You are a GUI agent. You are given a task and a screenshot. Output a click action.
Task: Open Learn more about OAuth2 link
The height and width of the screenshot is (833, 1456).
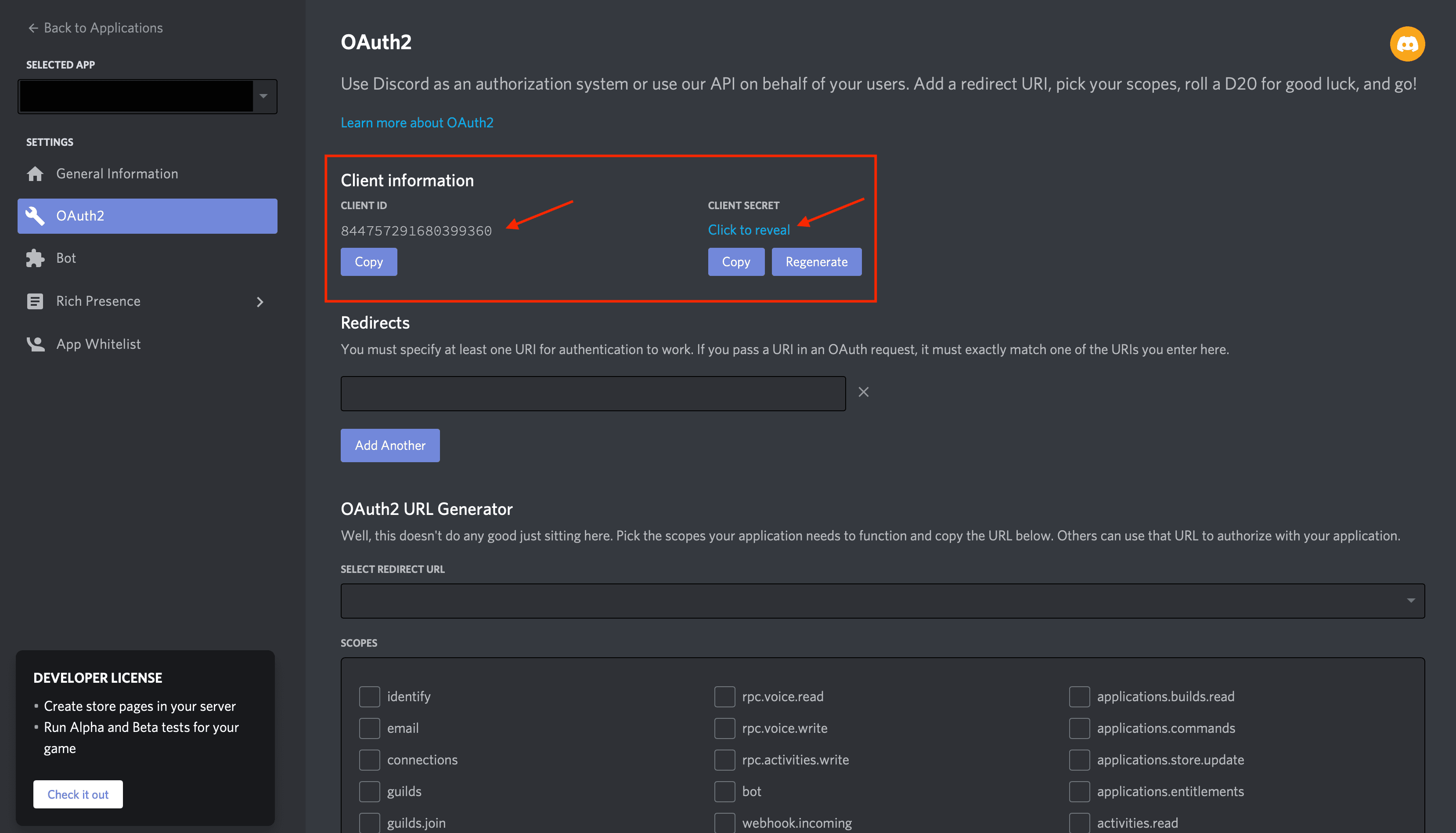417,123
